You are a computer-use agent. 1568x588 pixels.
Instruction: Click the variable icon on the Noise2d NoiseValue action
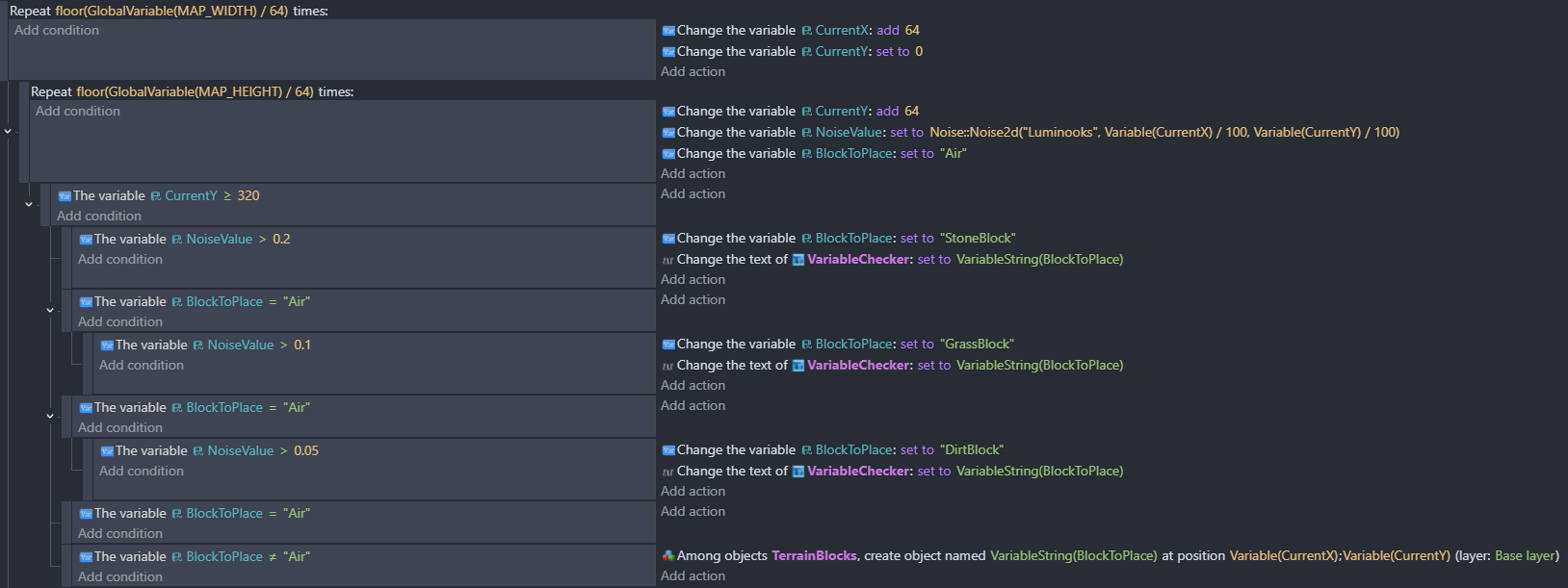tap(668, 133)
